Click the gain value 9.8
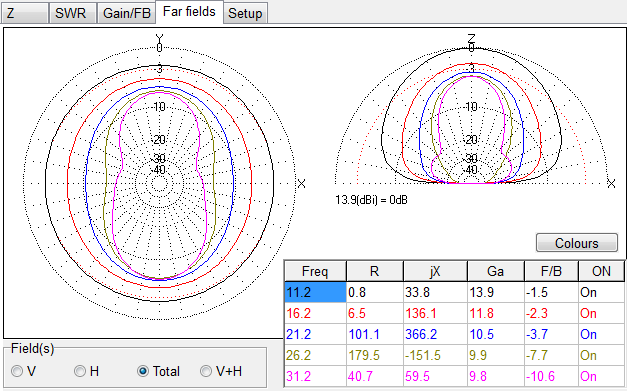Screen dimensions: 627x392 pos(495,376)
